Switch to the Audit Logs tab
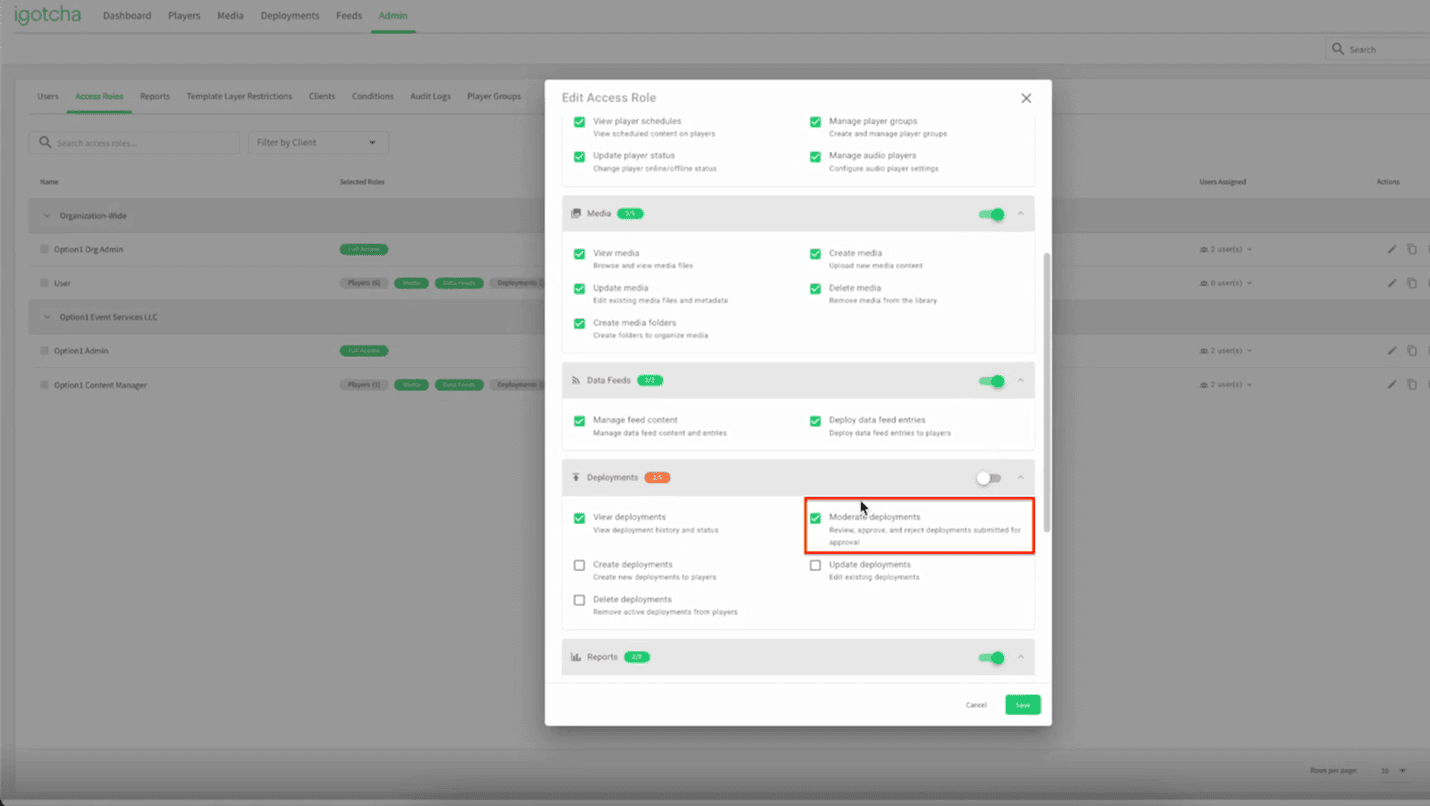The image size is (1430, 806). click(430, 96)
